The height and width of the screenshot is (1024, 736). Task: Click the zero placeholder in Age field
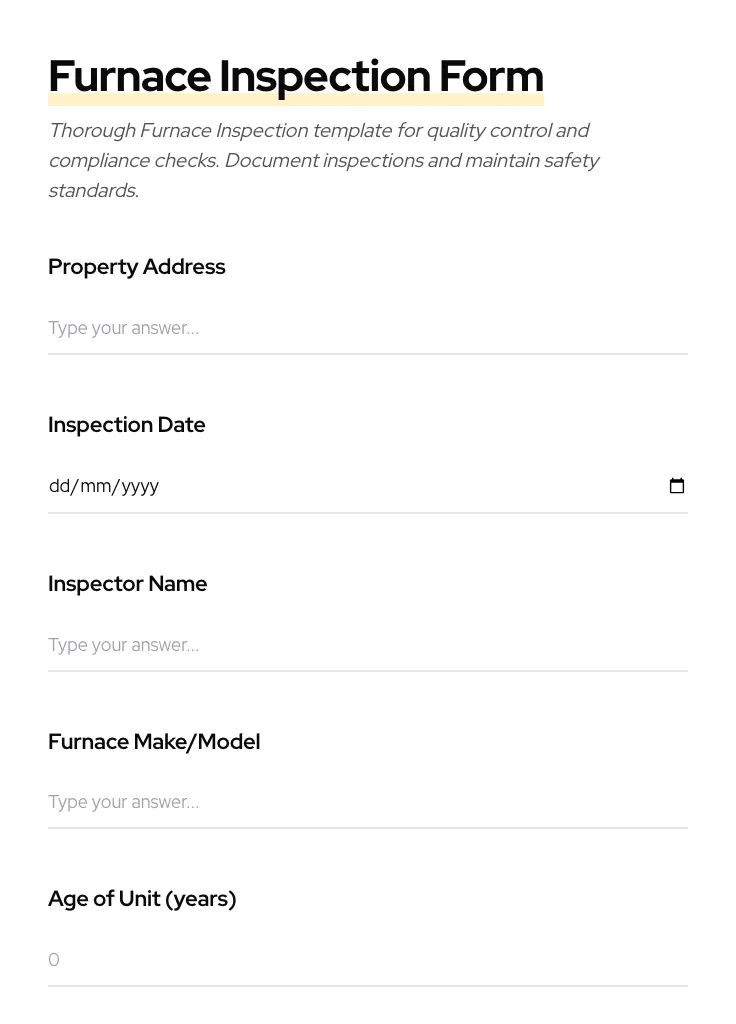(54, 960)
